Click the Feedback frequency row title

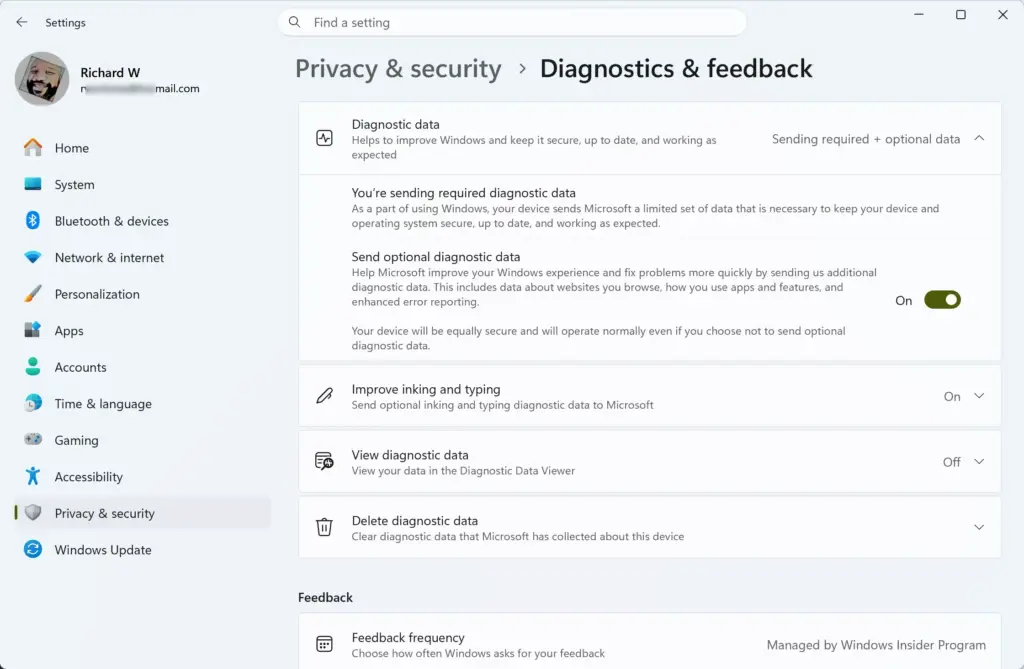pos(408,638)
